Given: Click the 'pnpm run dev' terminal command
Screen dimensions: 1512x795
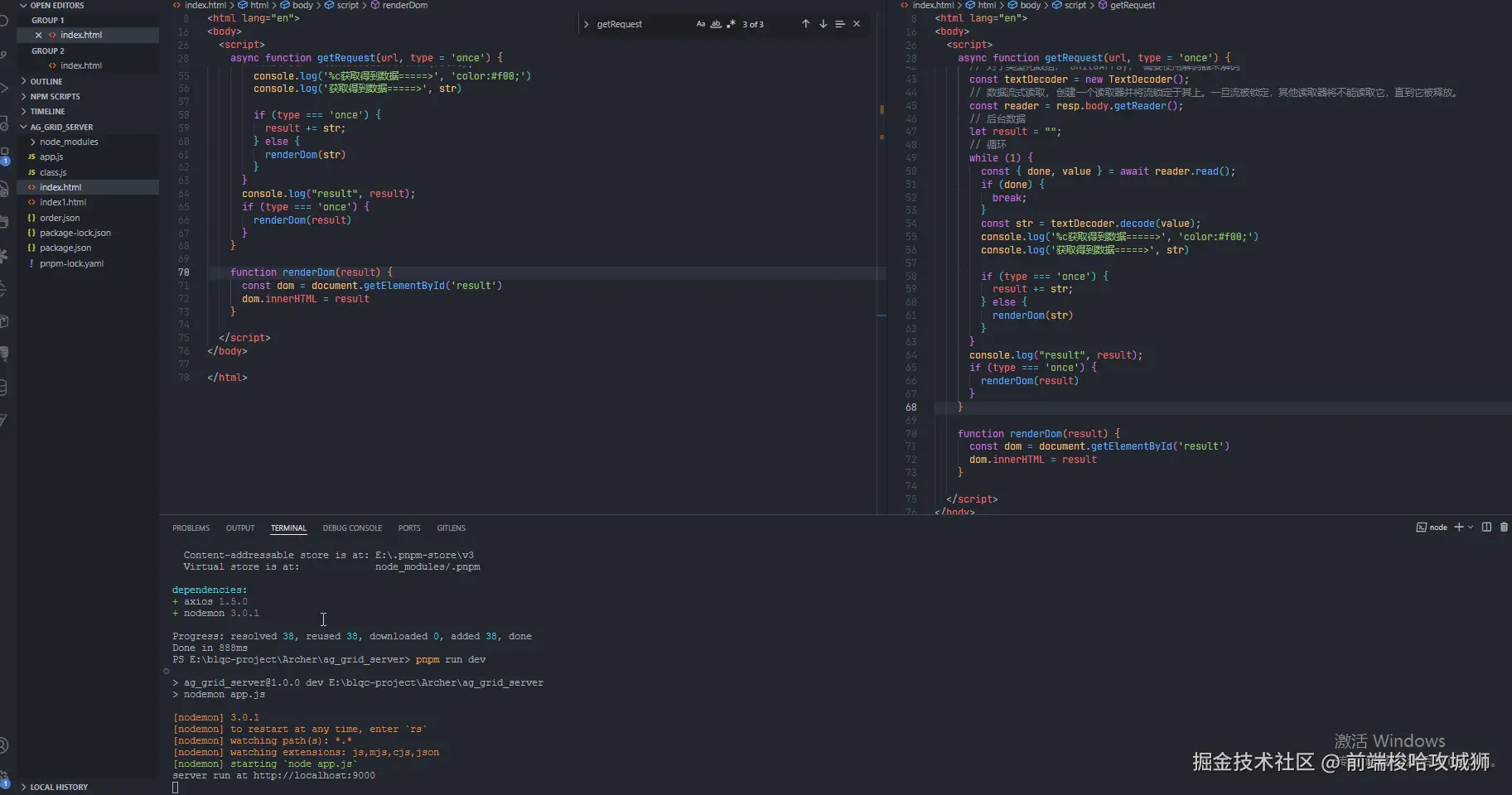Looking at the screenshot, I should 451,660.
